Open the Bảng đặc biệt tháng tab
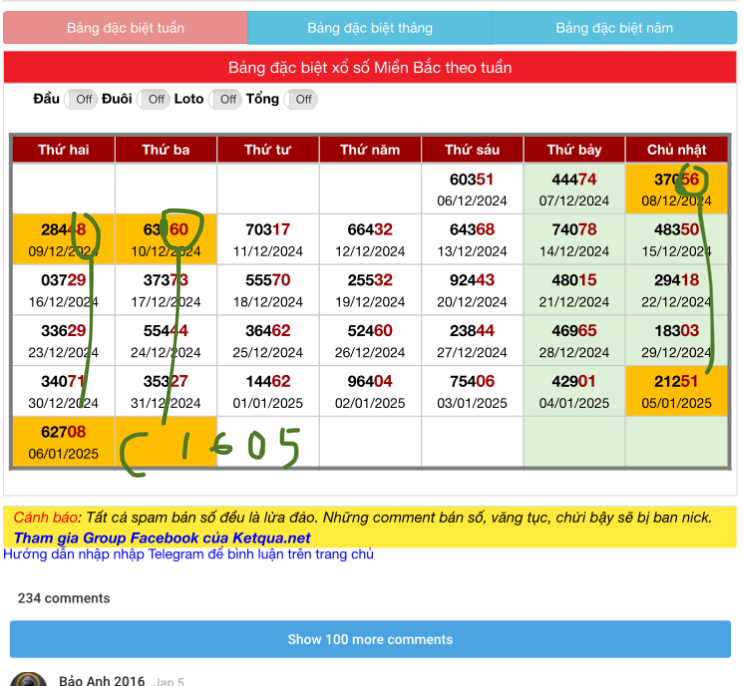The width and height of the screenshot is (743, 686). 370,28
